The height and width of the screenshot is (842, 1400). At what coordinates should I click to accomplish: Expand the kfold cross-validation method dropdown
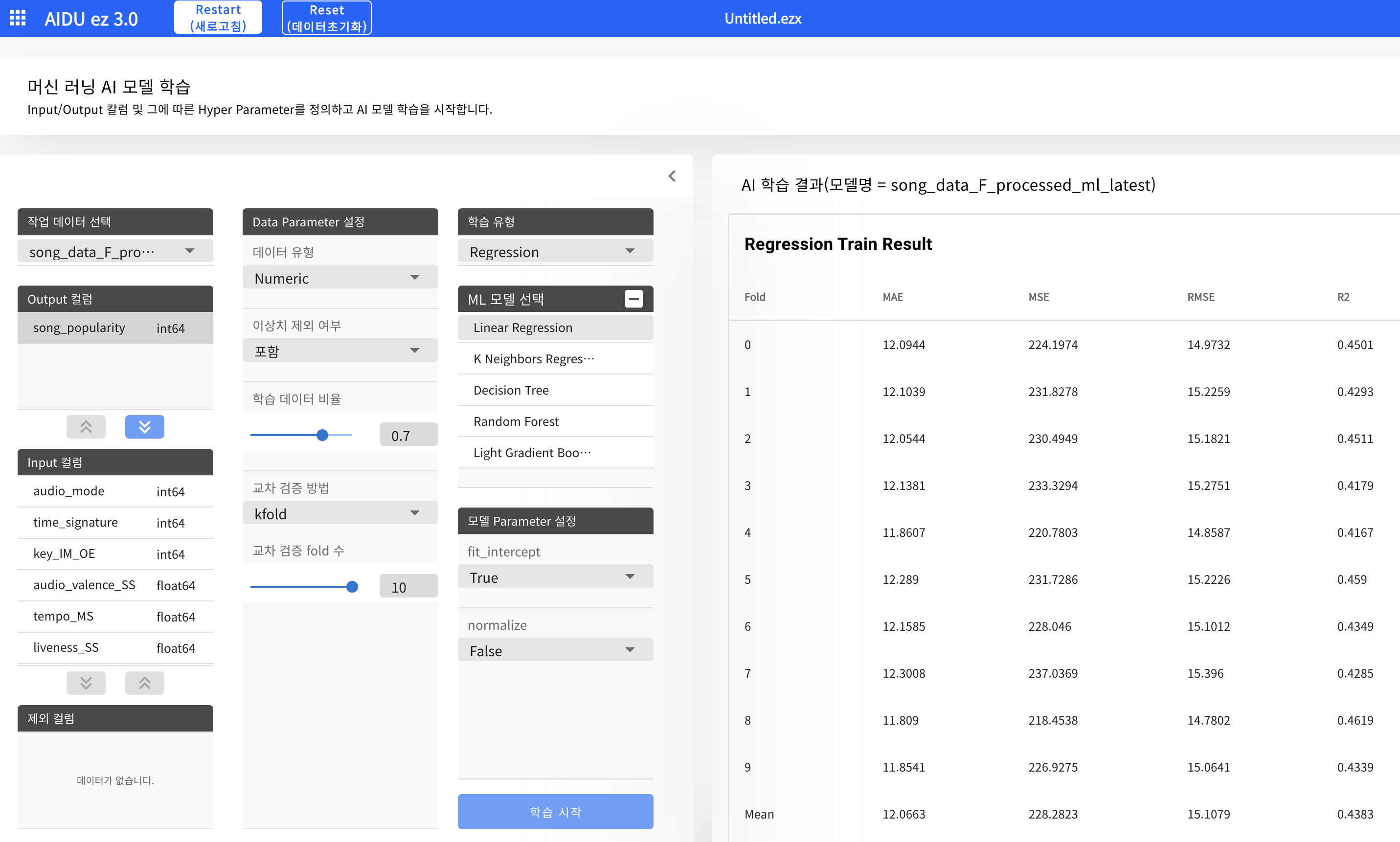click(339, 513)
